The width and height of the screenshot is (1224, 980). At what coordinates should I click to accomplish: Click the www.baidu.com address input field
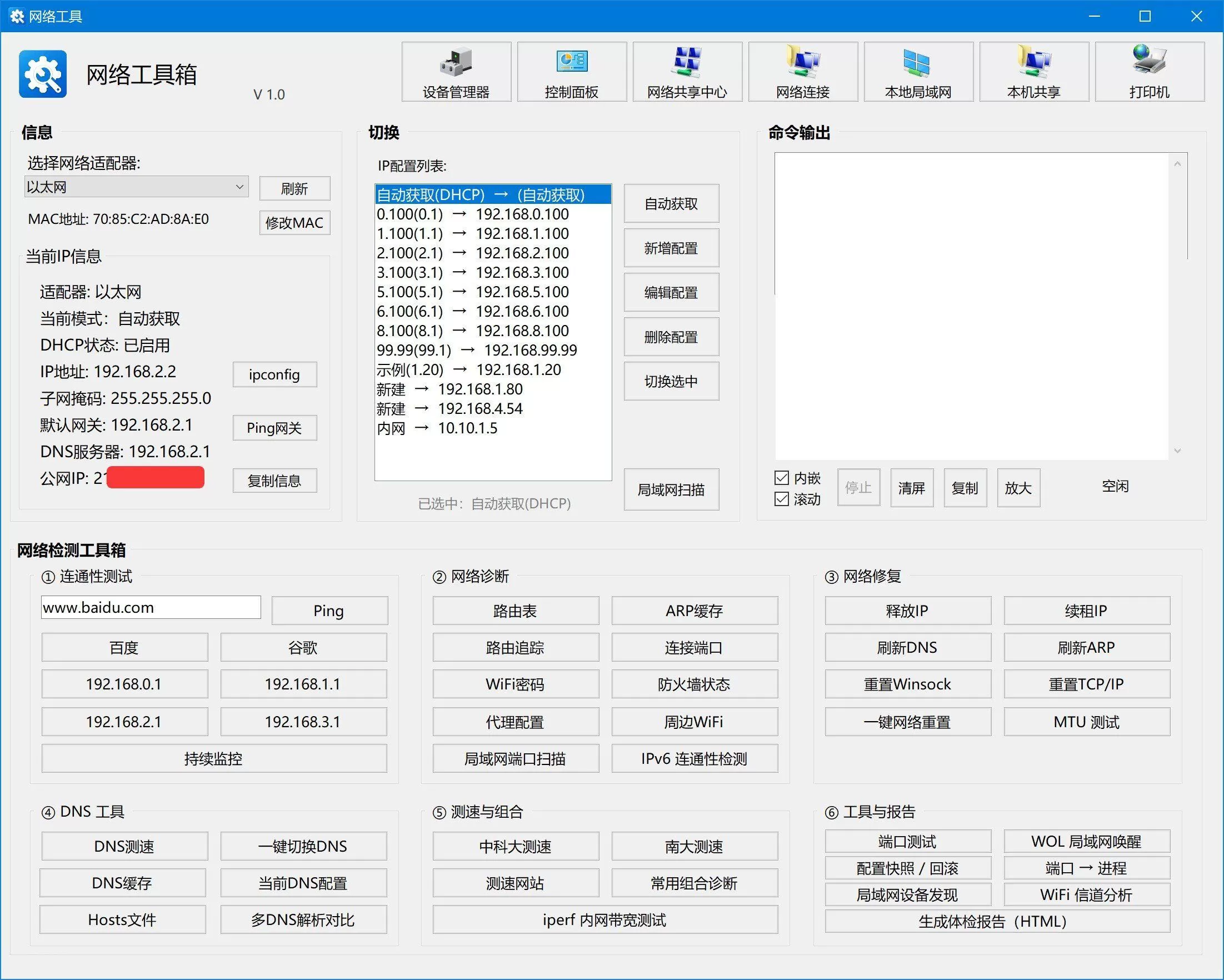click(151, 608)
